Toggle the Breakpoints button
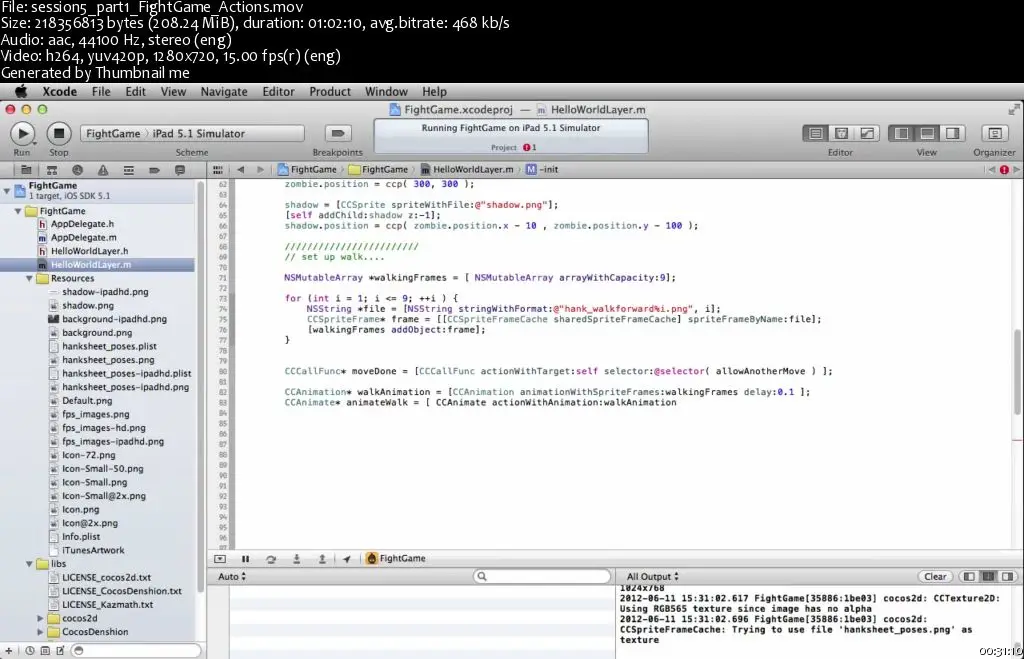The width and height of the screenshot is (1024, 659). [338, 133]
